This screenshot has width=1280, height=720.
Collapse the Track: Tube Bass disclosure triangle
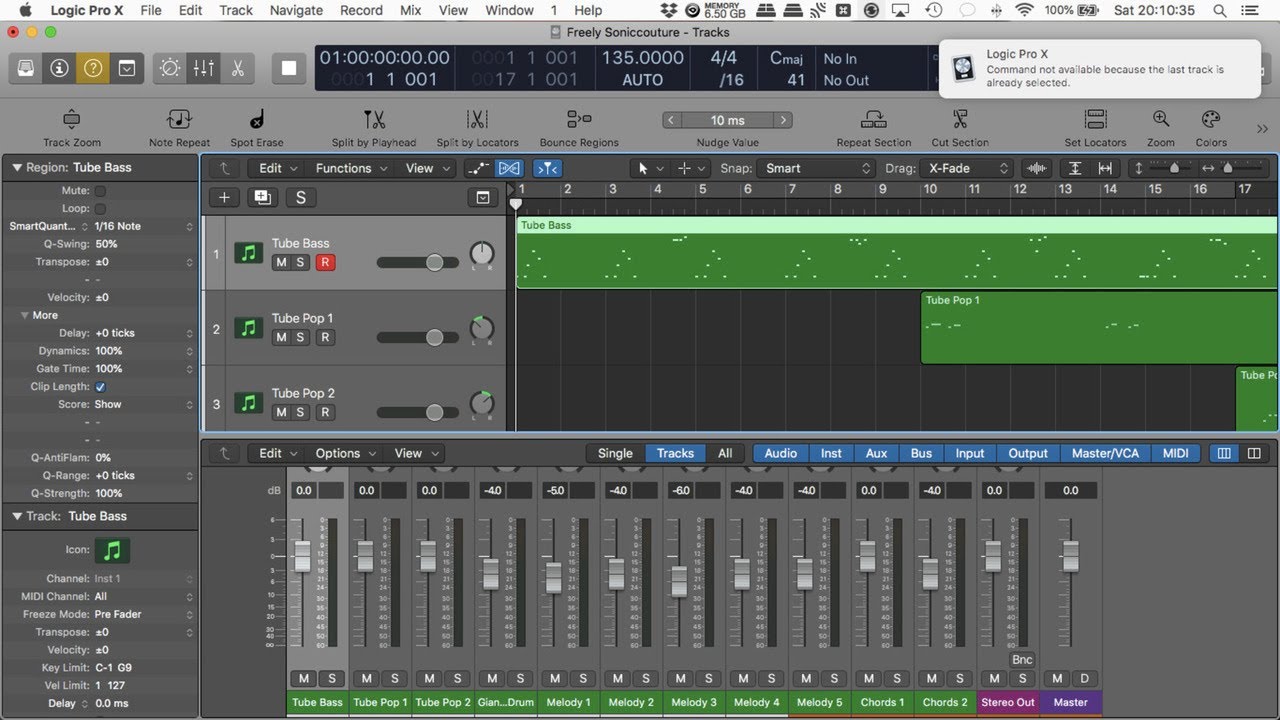tap(16, 516)
